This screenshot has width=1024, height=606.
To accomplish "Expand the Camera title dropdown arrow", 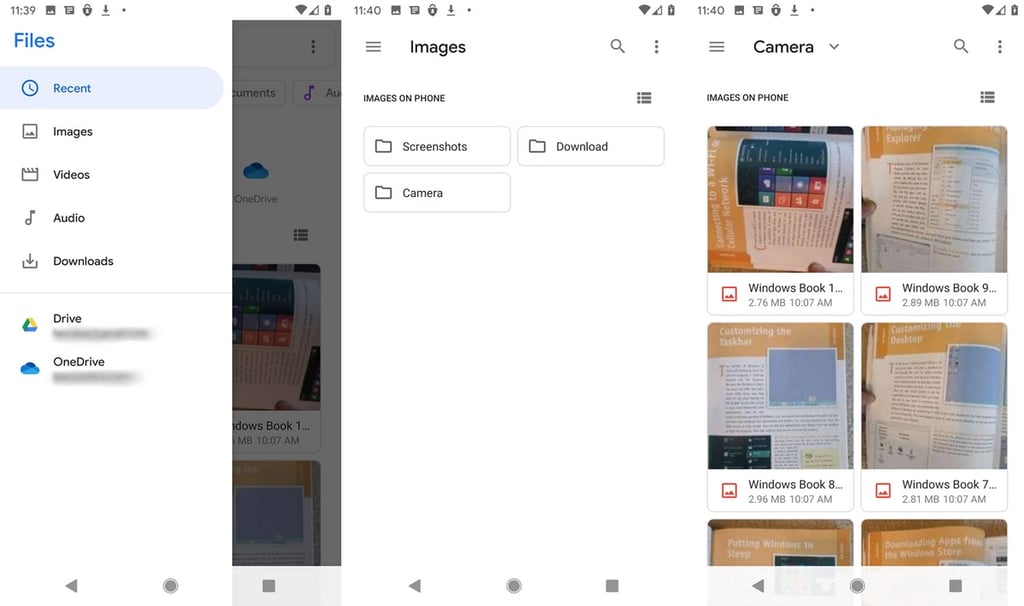I will click(x=834, y=46).
